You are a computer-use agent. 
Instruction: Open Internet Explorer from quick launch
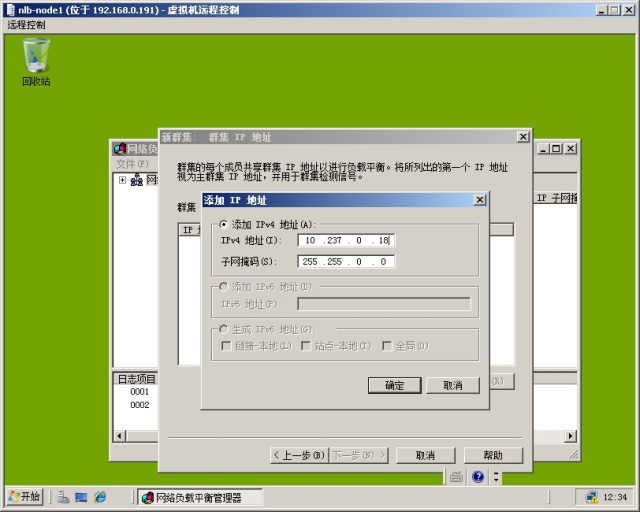(x=100, y=497)
